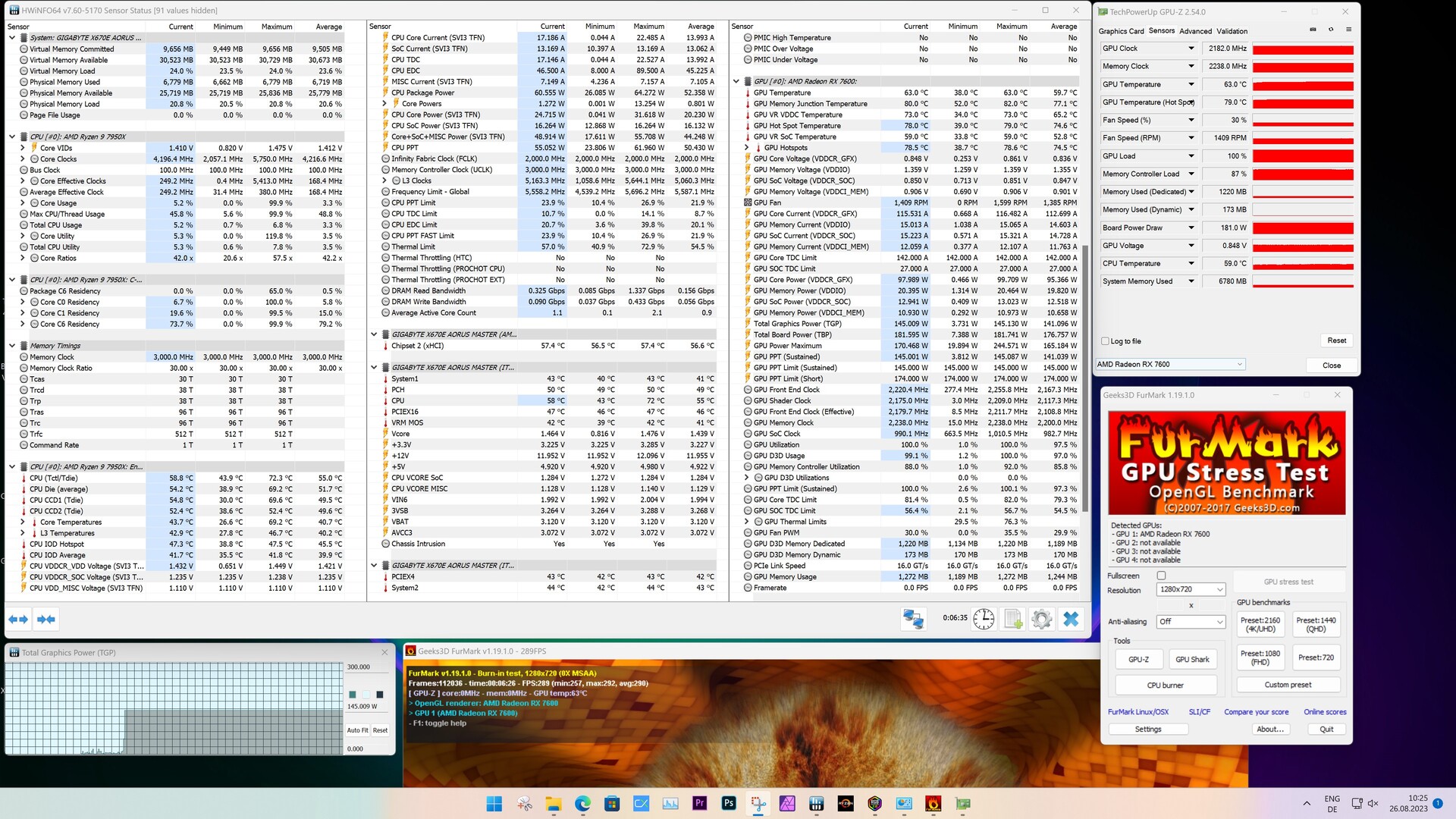This screenshot has width=1456, height=819.
Task: Open Online scores link in FurMark
Action: 1325,712
